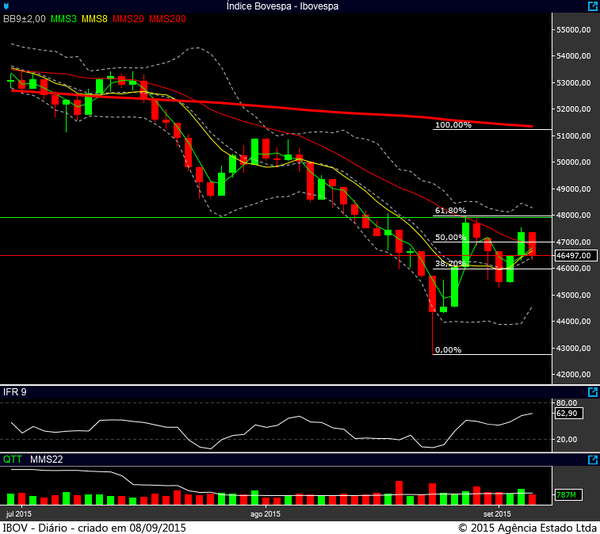Viewport: 600px width, 534px height.
Task: Click the app logo icon at top-left
Action: click(x=5, y=6)
